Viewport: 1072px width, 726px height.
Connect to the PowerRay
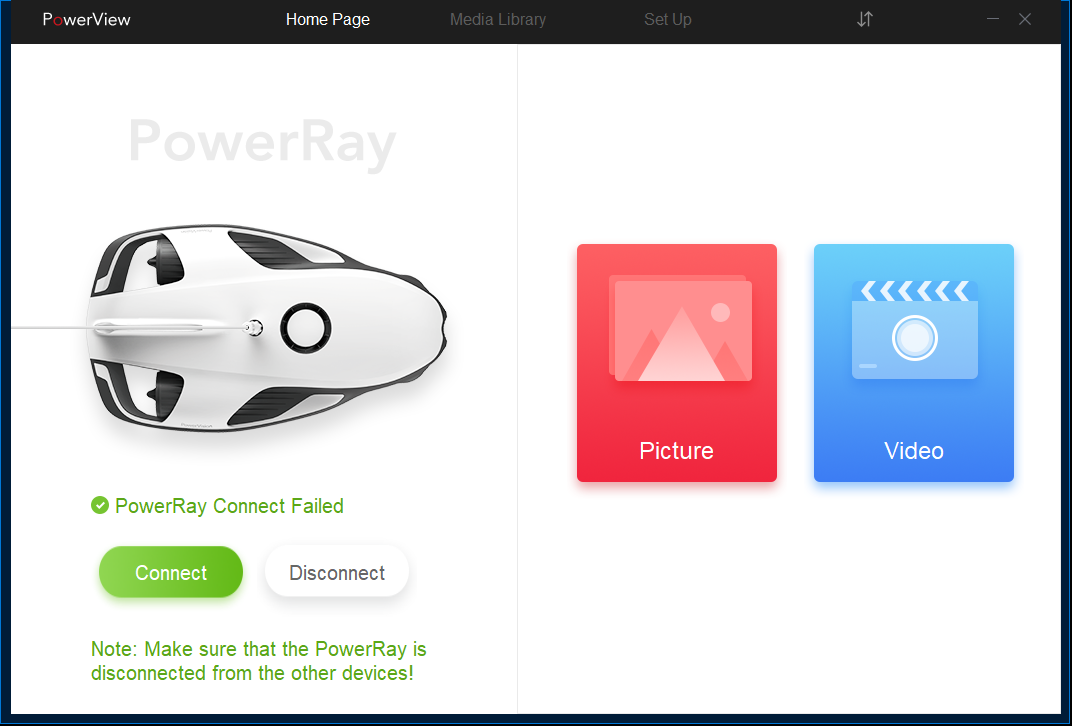click(x=171, y=572)
